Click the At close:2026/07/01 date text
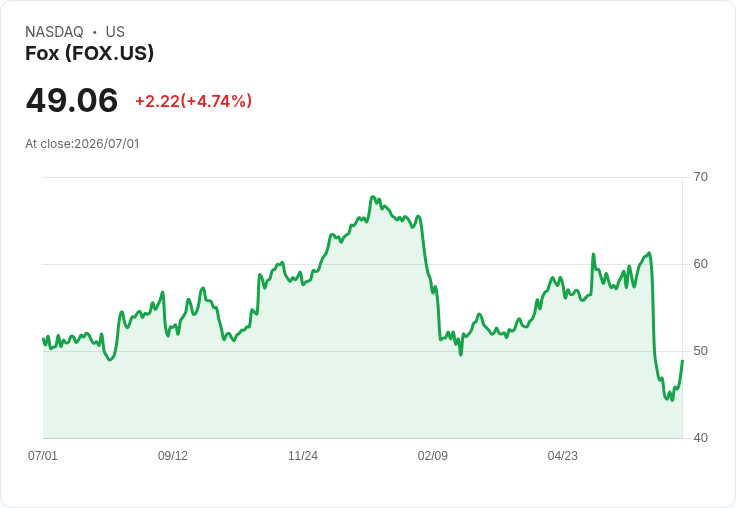This screenshot has width=736, height=508. [82, 144]
